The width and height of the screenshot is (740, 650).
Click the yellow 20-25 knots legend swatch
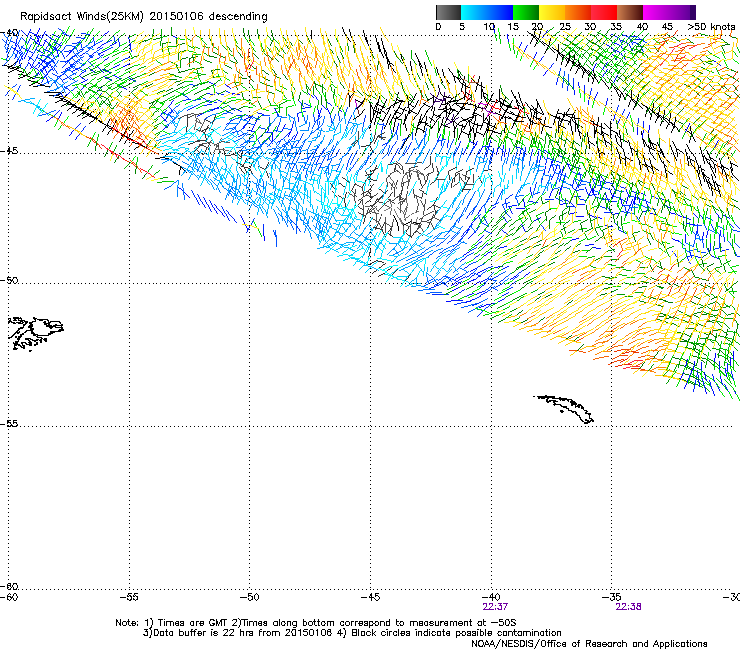click(552, 12)
